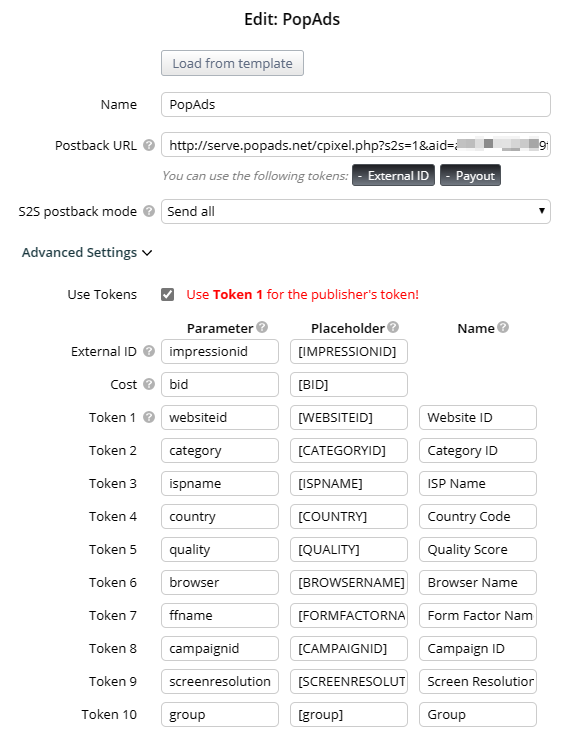Show help for Parameter column header
The image size is (577, 742).
[x=262, y=327]
